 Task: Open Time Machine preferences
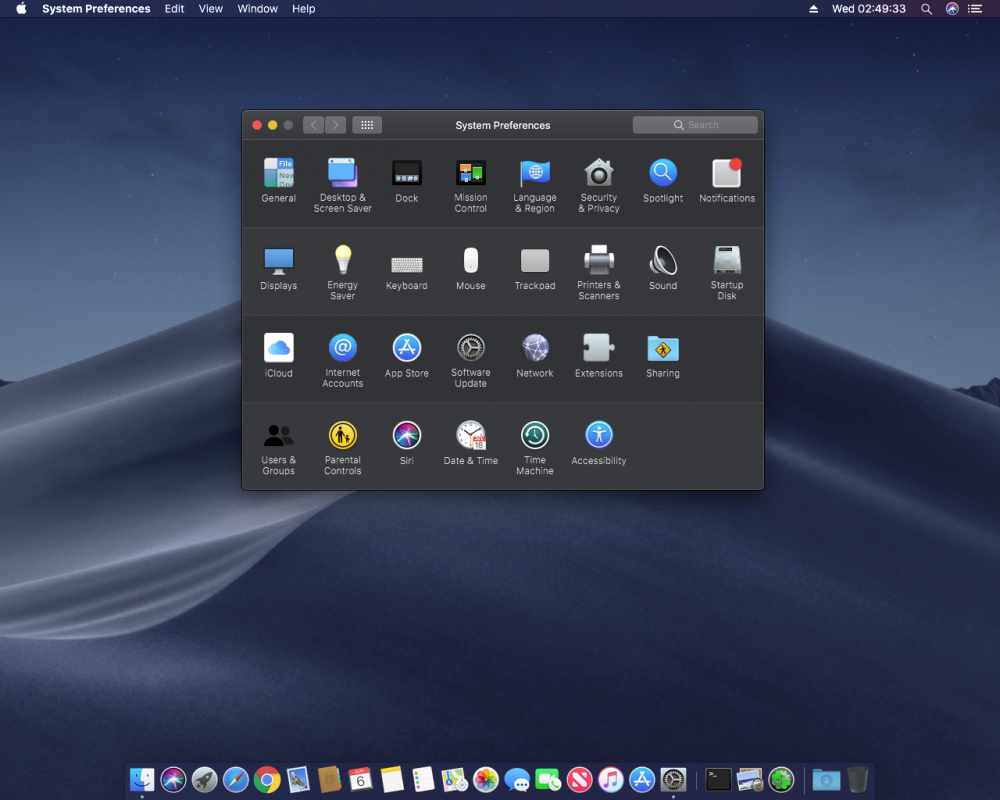pos(535,448)
